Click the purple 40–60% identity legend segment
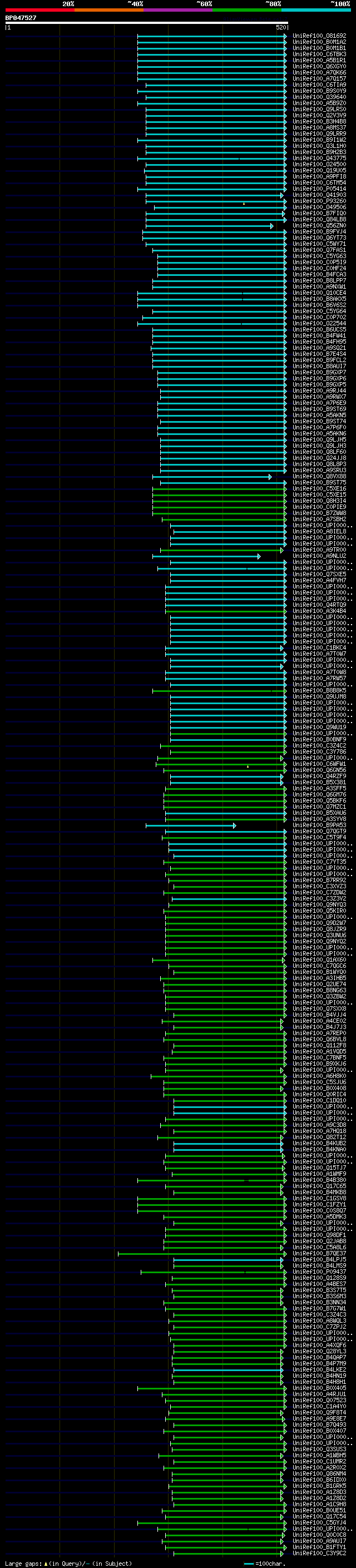This screenshot has height=1568, width=356. click(177, 10)
